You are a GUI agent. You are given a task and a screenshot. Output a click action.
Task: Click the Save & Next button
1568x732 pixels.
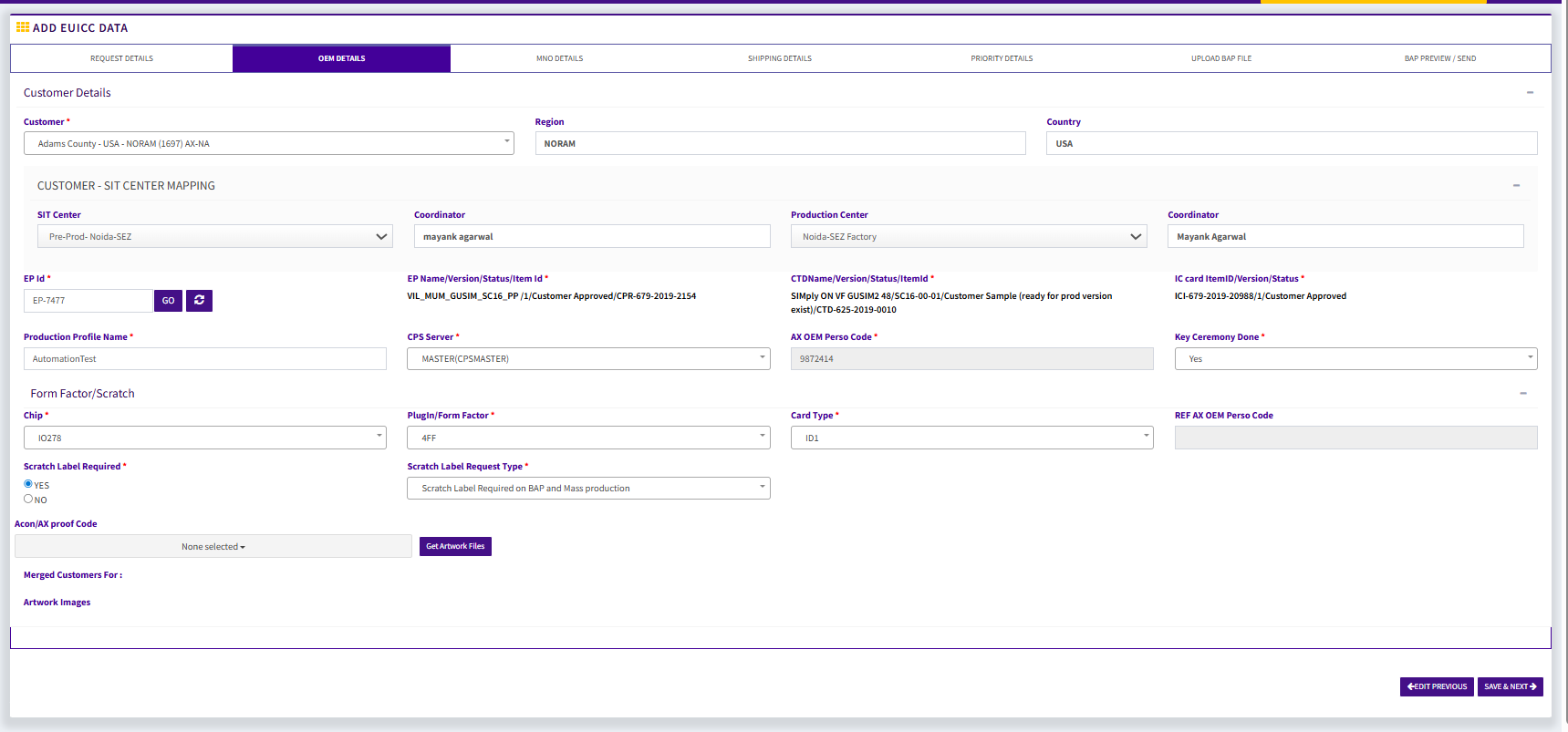pos(1510,686)
